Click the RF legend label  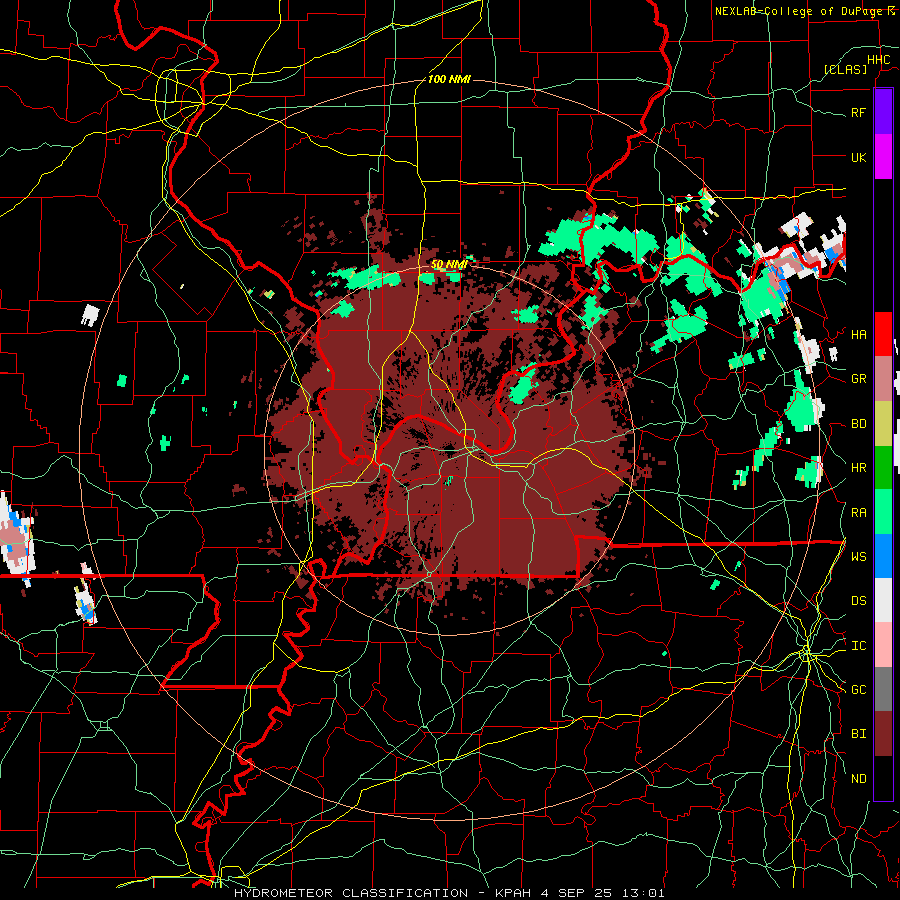tap(859, 112)
